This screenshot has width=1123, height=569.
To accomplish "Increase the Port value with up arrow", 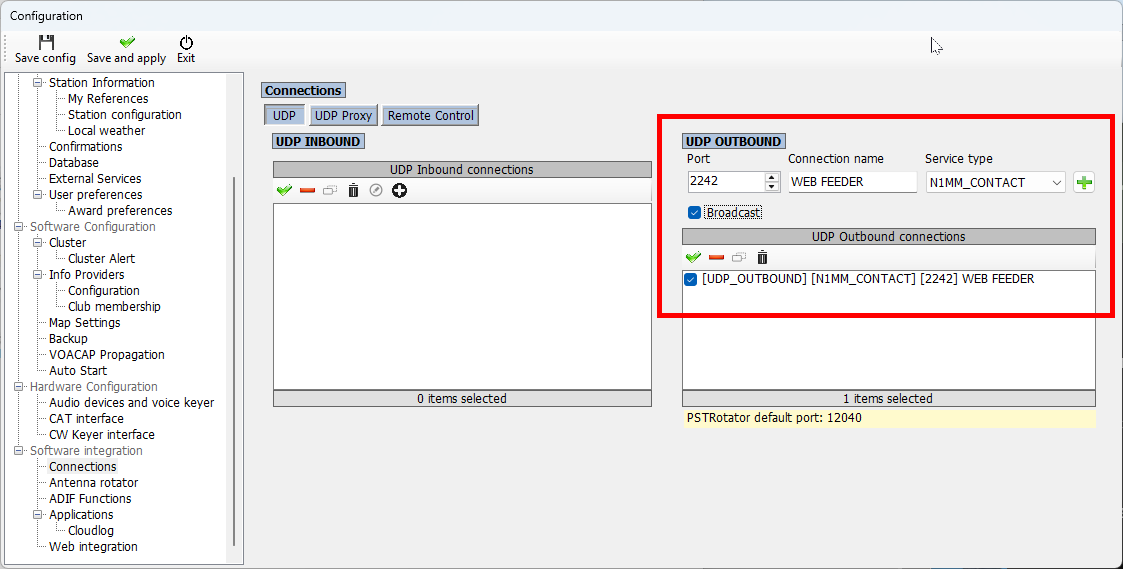I will pyautogui.click(x=771, y=177).
